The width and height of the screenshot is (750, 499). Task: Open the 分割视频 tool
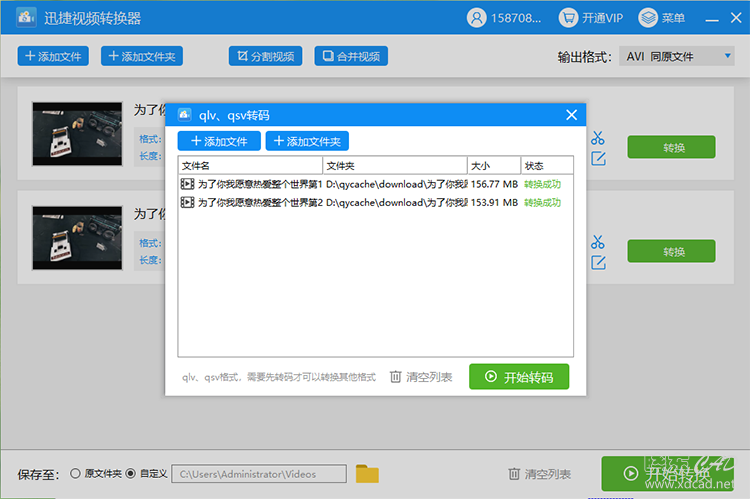coord(265,56)
